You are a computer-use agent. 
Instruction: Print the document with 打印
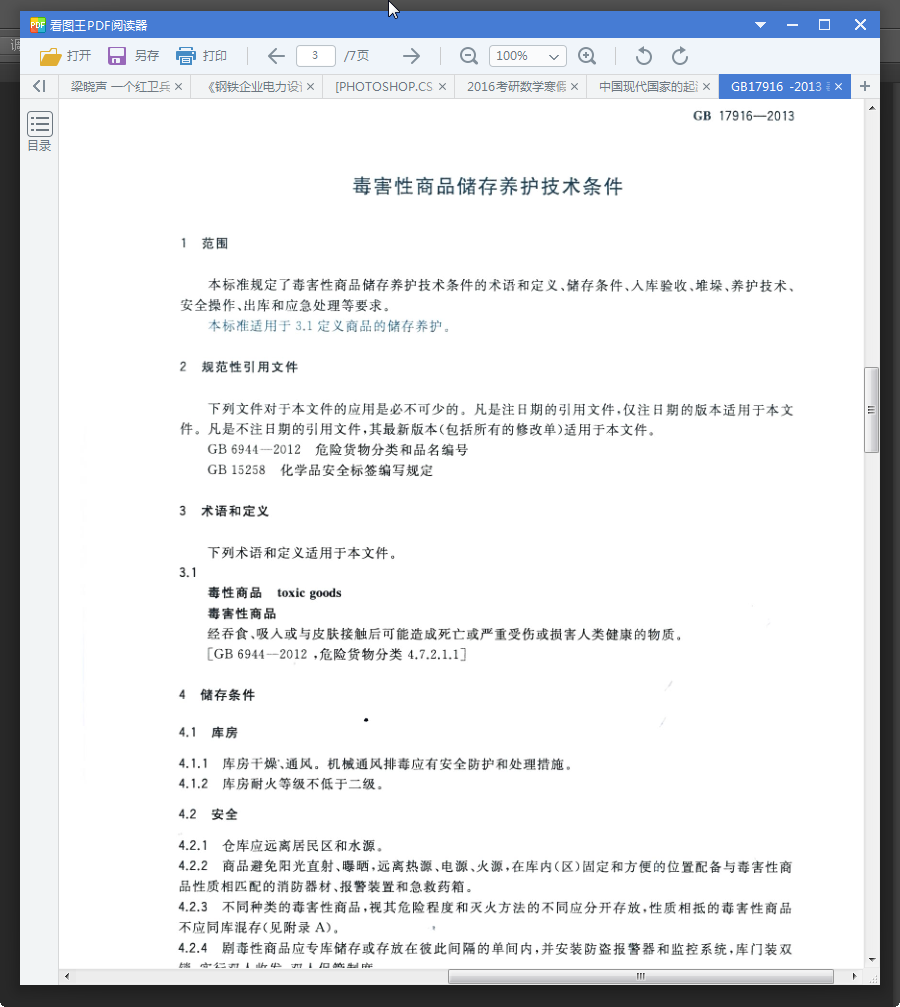pyautogui.click(x=201, y=56)
